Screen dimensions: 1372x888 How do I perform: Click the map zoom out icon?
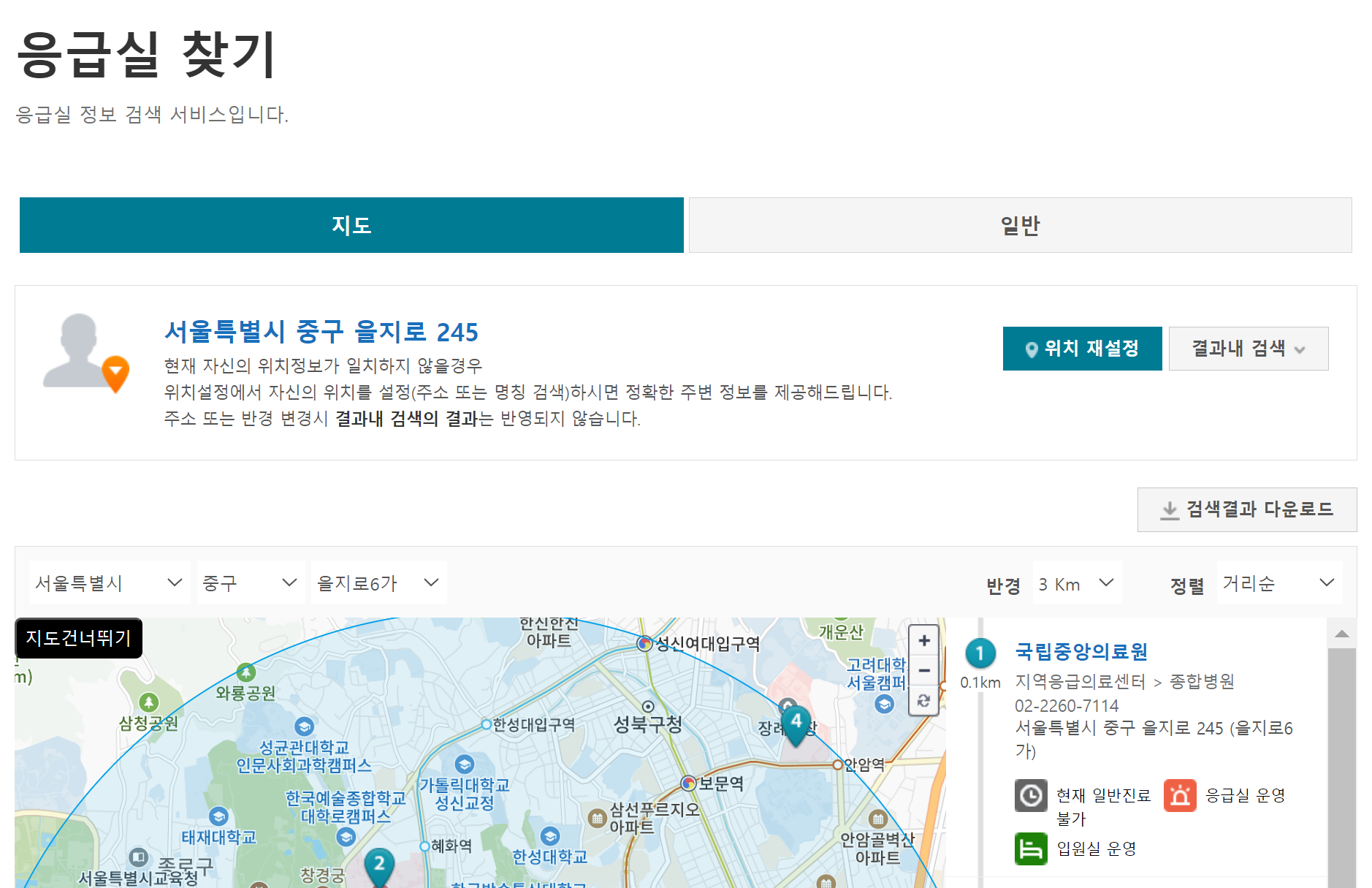pos(923,670)
